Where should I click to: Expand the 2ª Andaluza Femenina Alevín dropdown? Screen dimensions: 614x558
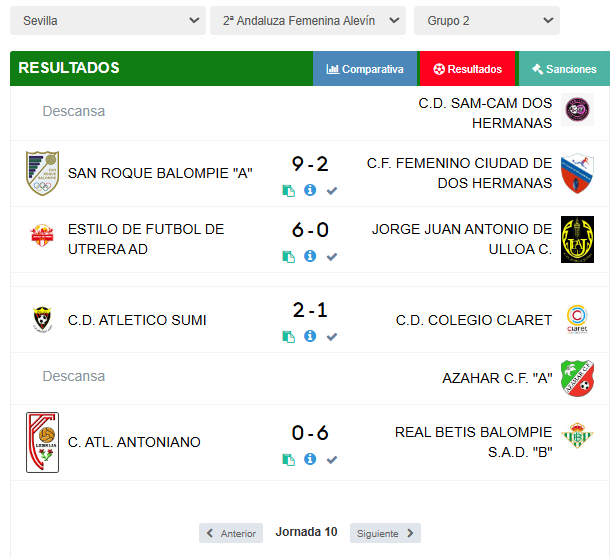pos(308,20)
